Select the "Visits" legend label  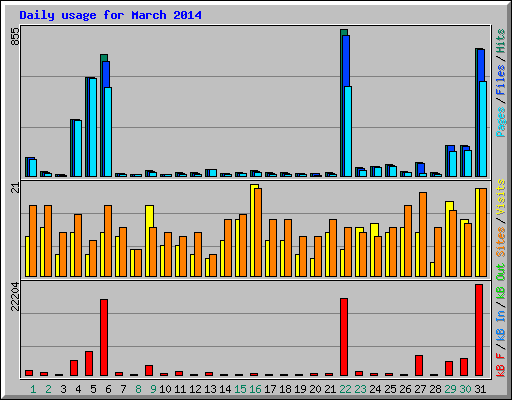(500, 197)
